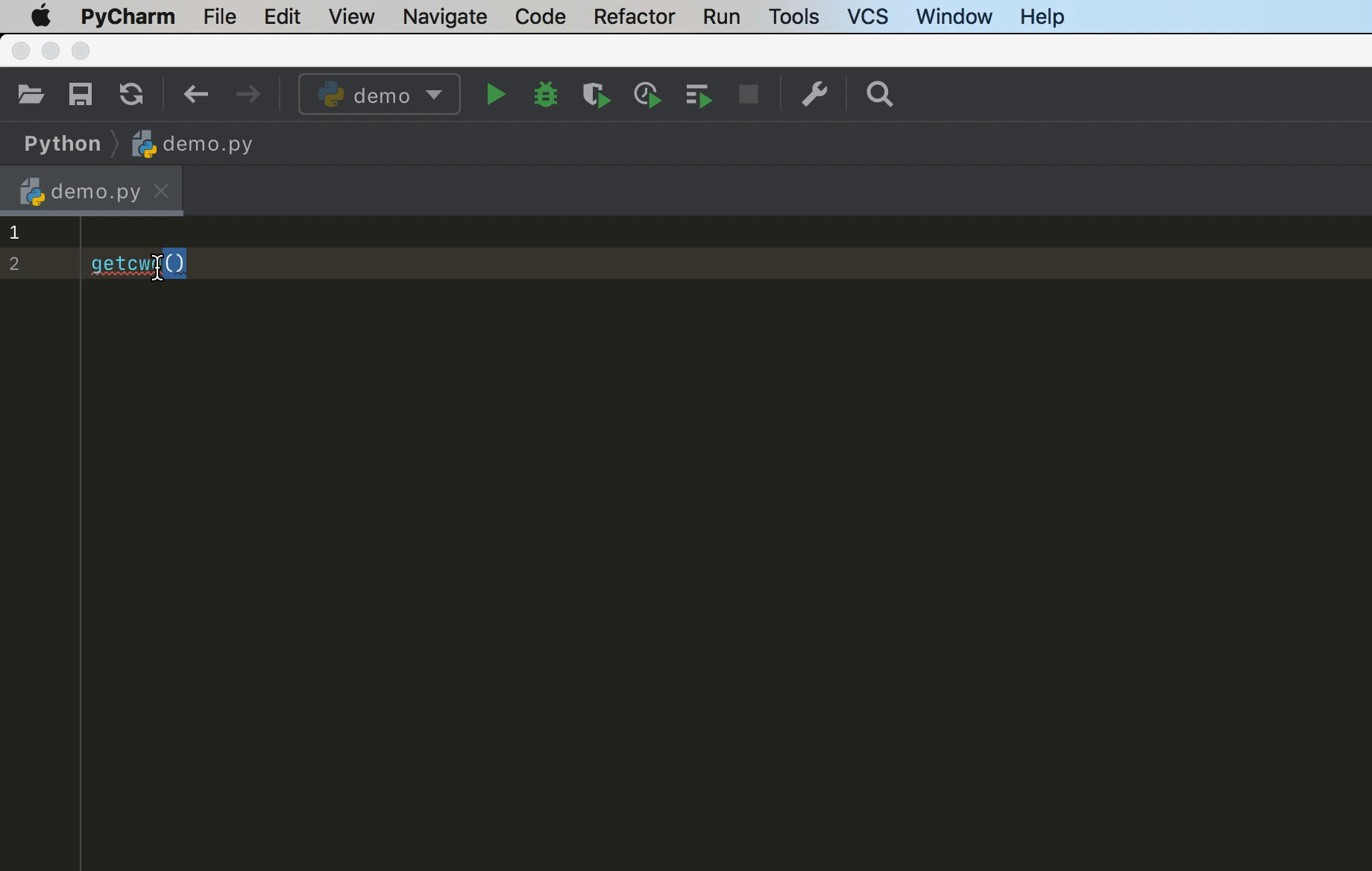Open the Navigate menu
Image resolution: width=1372 pixels, height=871 pixels.
[x=445, y=16]
